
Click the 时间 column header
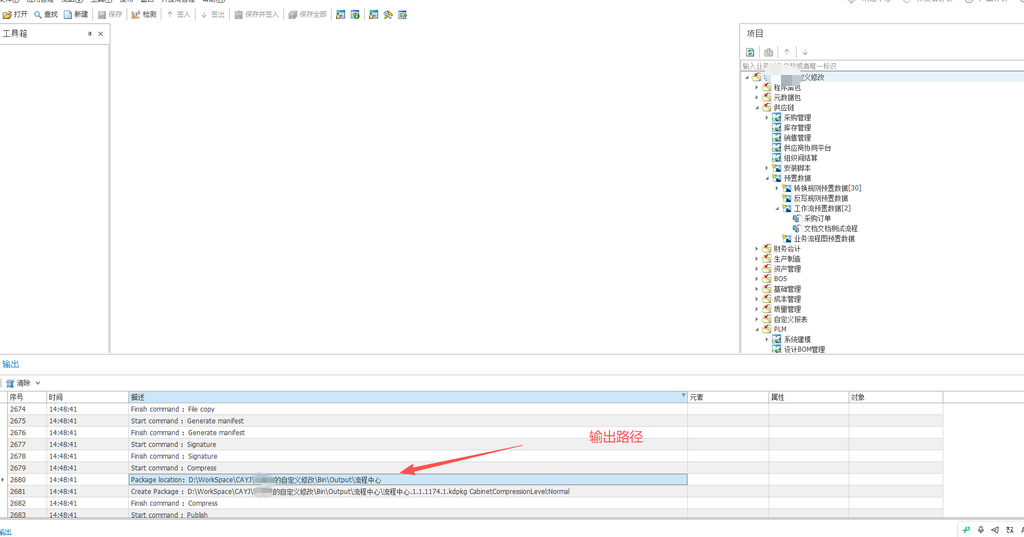coord(87,397)
